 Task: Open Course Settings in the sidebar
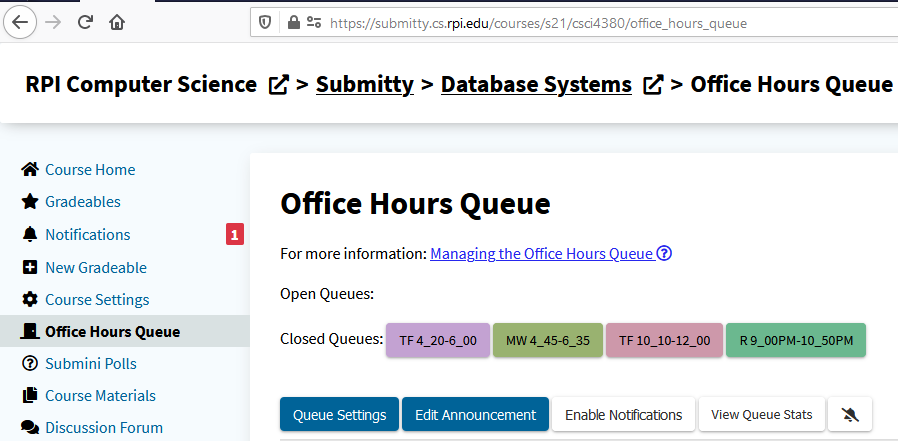97,300
